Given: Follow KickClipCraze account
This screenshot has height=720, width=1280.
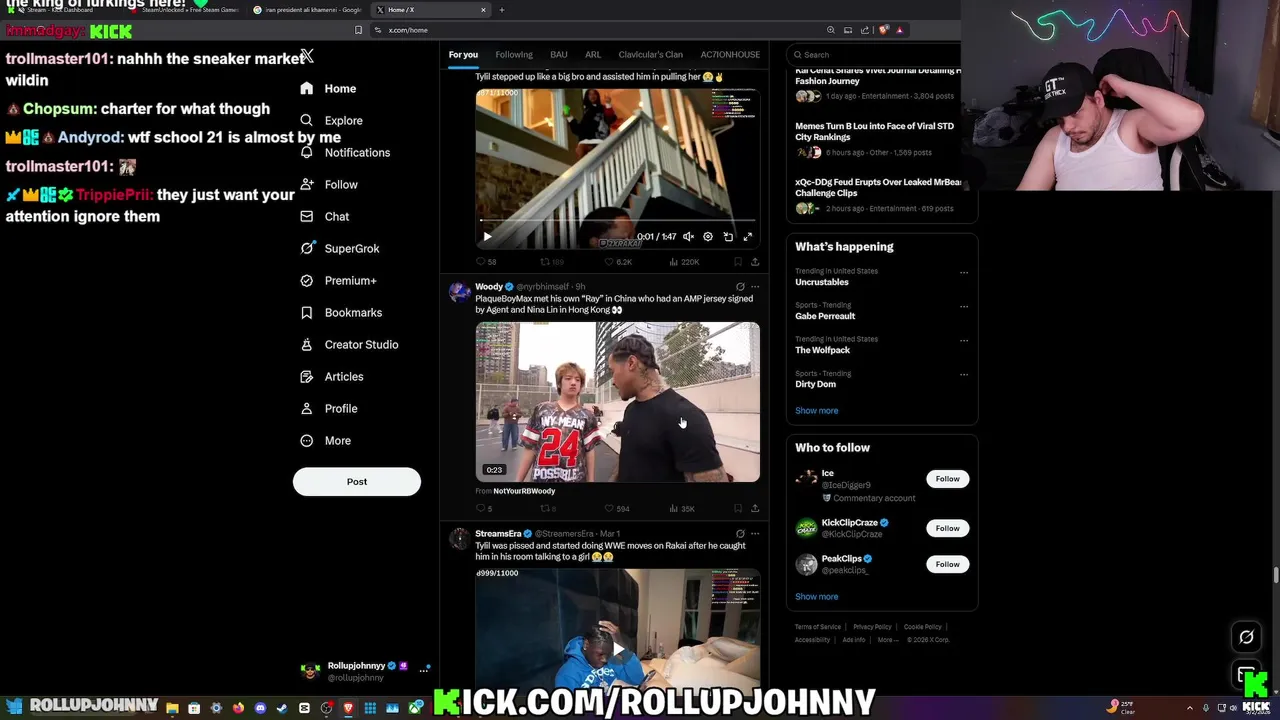Looking at the screenshot, I should pyautogui.click(x=947, y=528).
